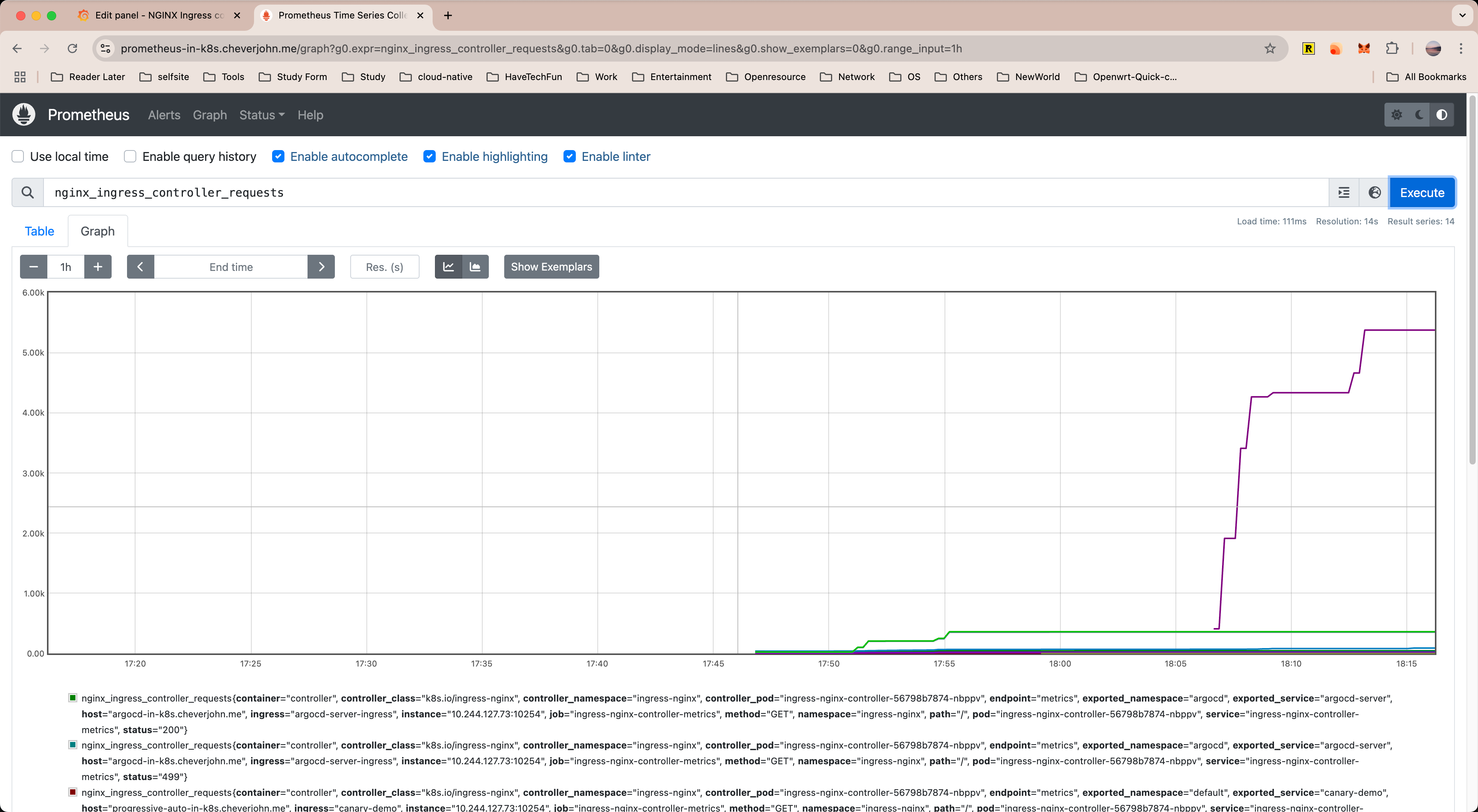Open the browser profile avatar
1478x812 pixels.
tap(1433, 49)
